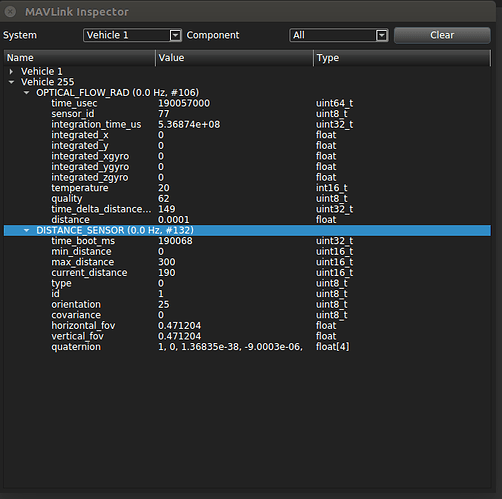Expand the Vehicle 1 tree node
Viewport: 502px width, 499px height.
pos(11,71)
